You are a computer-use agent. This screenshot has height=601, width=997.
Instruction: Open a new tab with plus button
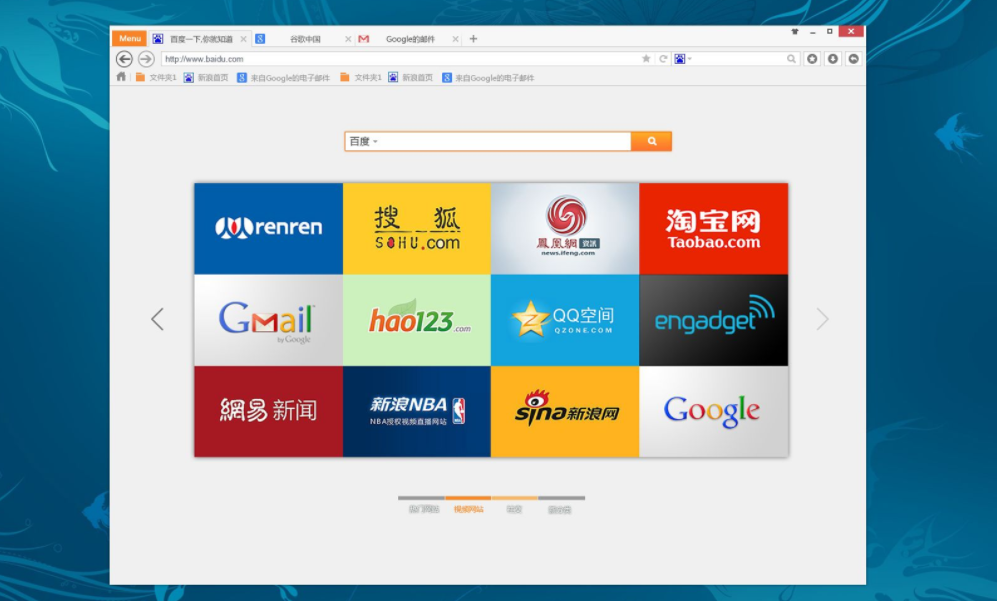pos(473,39)
